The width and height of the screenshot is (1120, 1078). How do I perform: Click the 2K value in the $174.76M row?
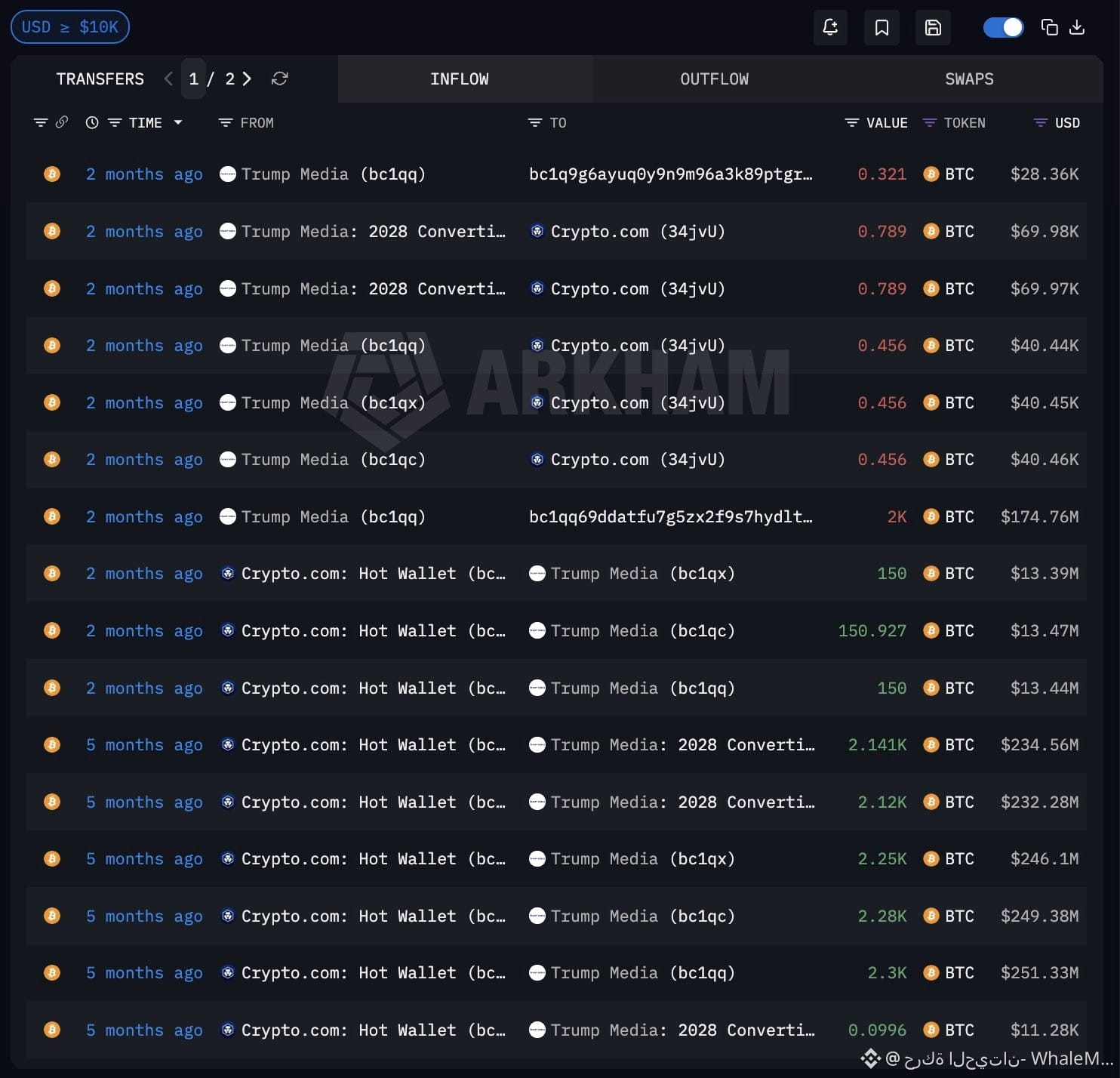897,516
